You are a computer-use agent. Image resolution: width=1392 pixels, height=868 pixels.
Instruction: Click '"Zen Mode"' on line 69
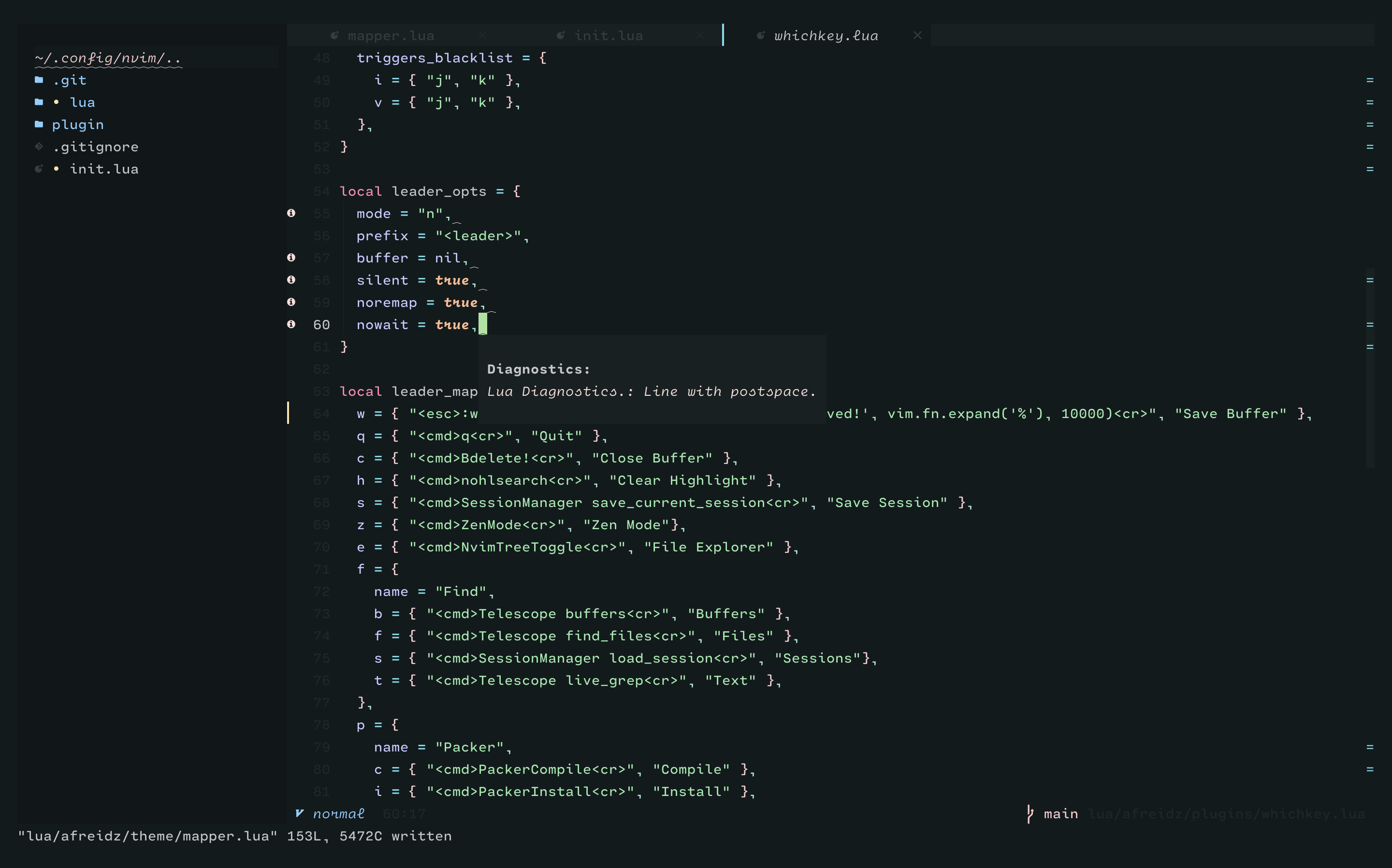pyautogui.click(x=626, y=525)
